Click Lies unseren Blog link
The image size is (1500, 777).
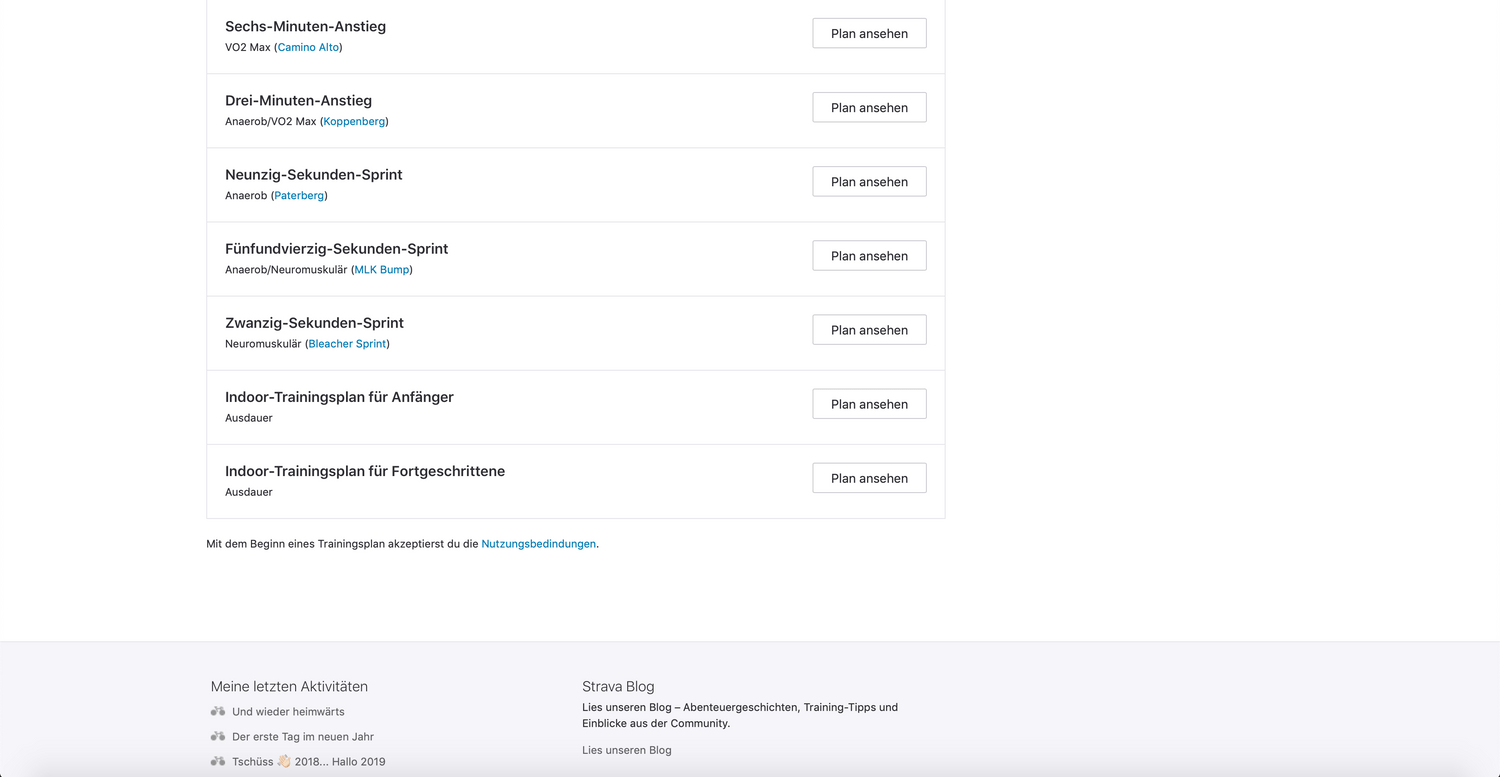tap(627, 750)
